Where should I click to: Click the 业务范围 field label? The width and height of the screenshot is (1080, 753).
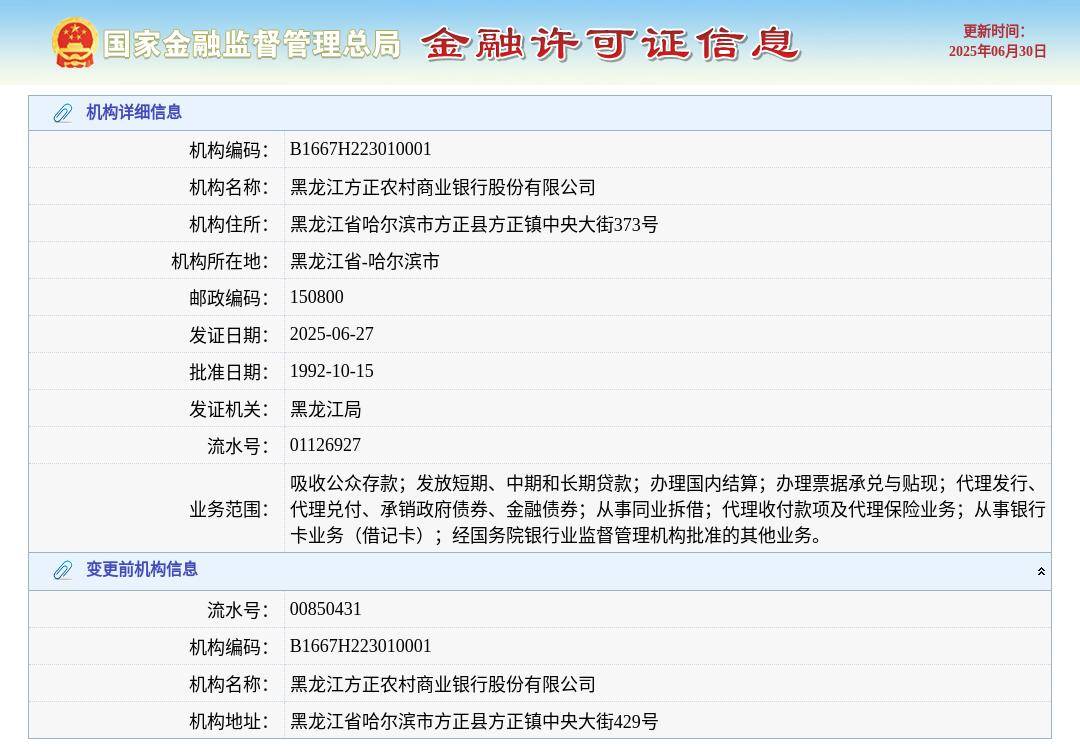(229, 510)
